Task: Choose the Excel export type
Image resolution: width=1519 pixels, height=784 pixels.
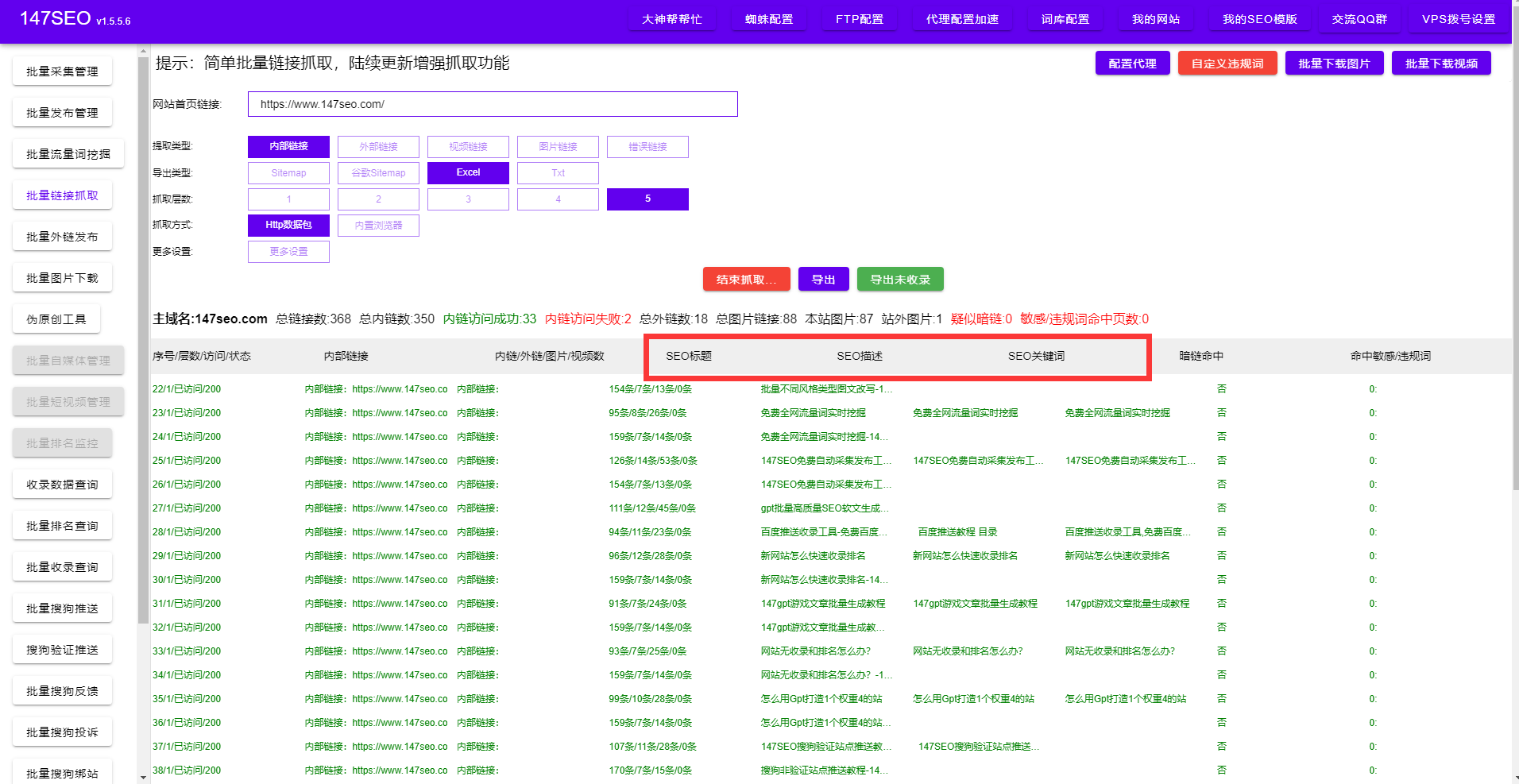Action: pyautogui.click(x=468, y=172)
